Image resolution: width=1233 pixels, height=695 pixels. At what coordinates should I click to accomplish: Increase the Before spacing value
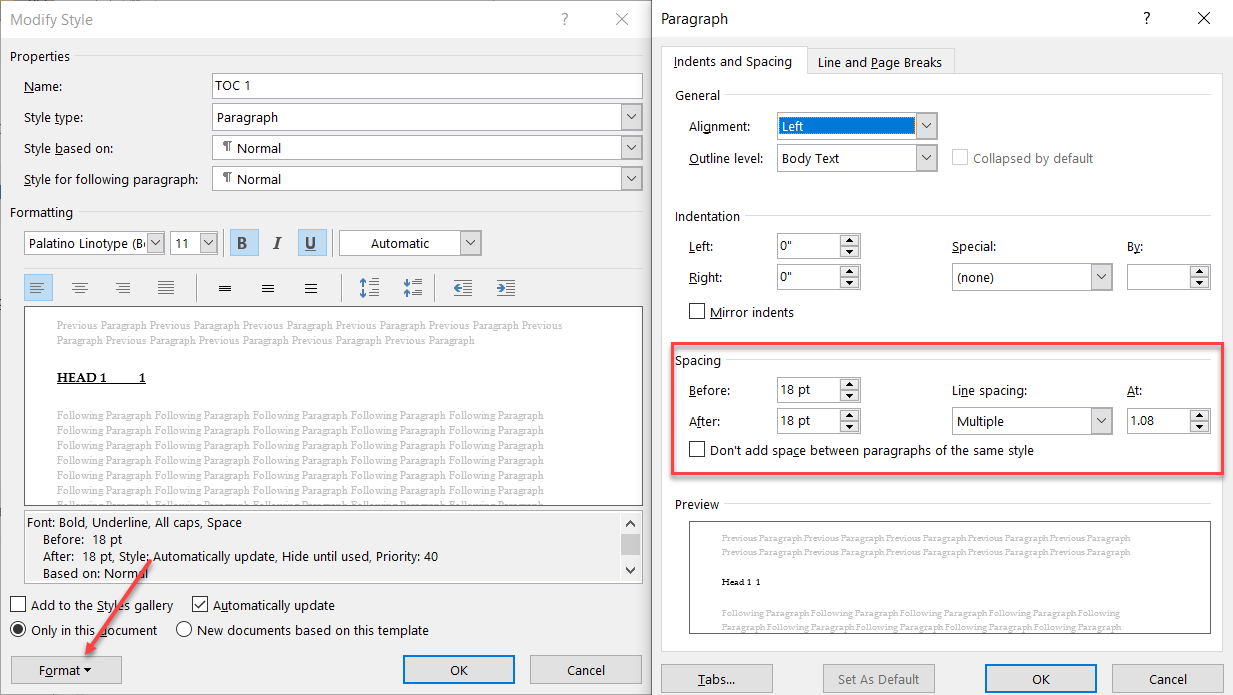tap(850, 384)
